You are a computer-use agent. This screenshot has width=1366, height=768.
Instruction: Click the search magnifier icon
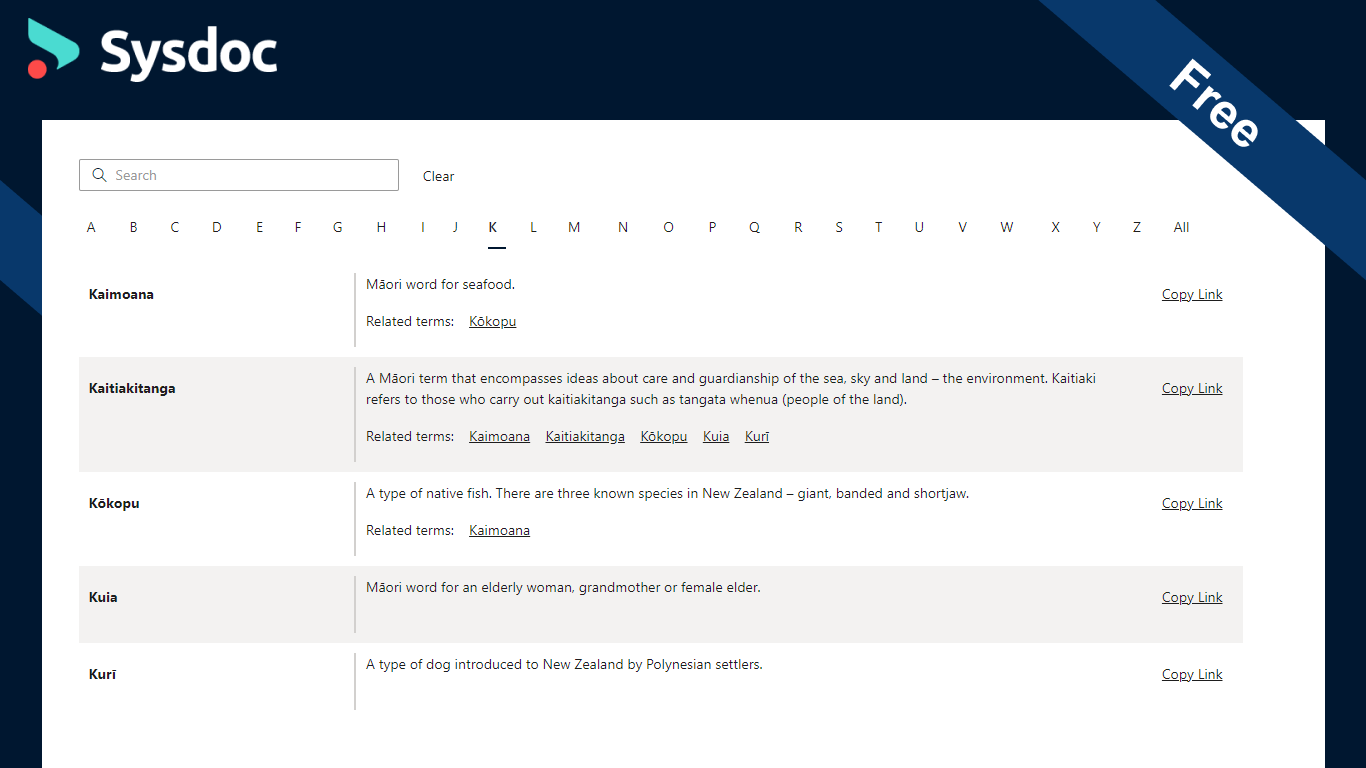99,174
